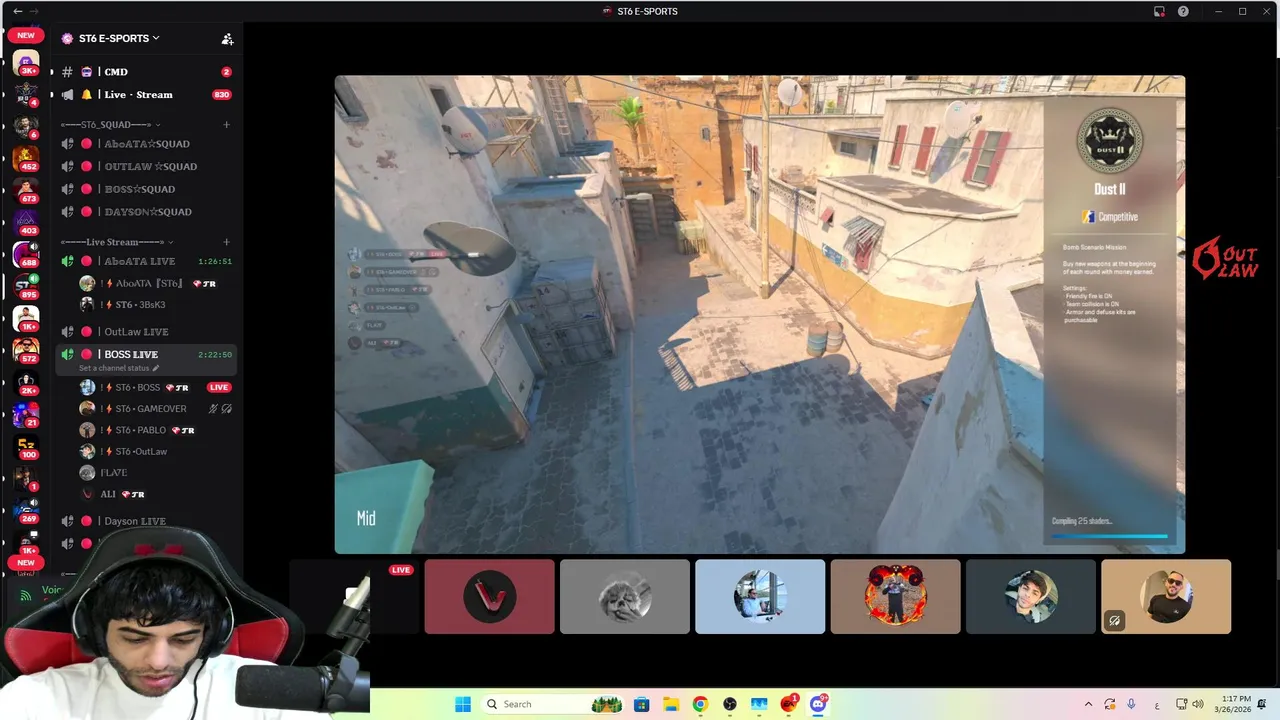The image size is (1280, 720).
Task: Click the mute/deafen icons on ST6 • GAMEOVER row
Action: tap(220, 409)
